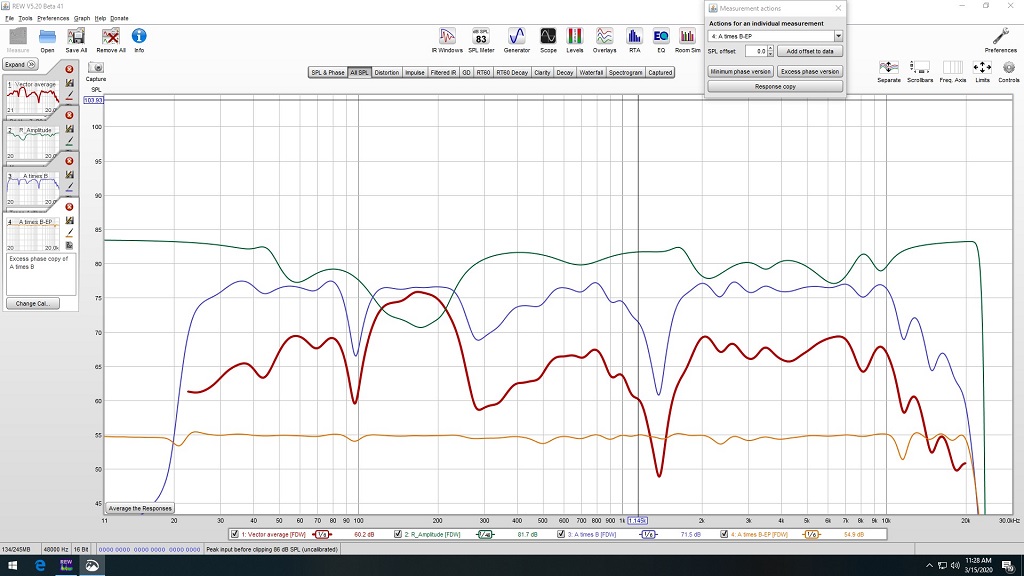Image resolution: width=1024 pixels, height=576 pixels.
Task: Open the File menu
Action: coord(9,18)
